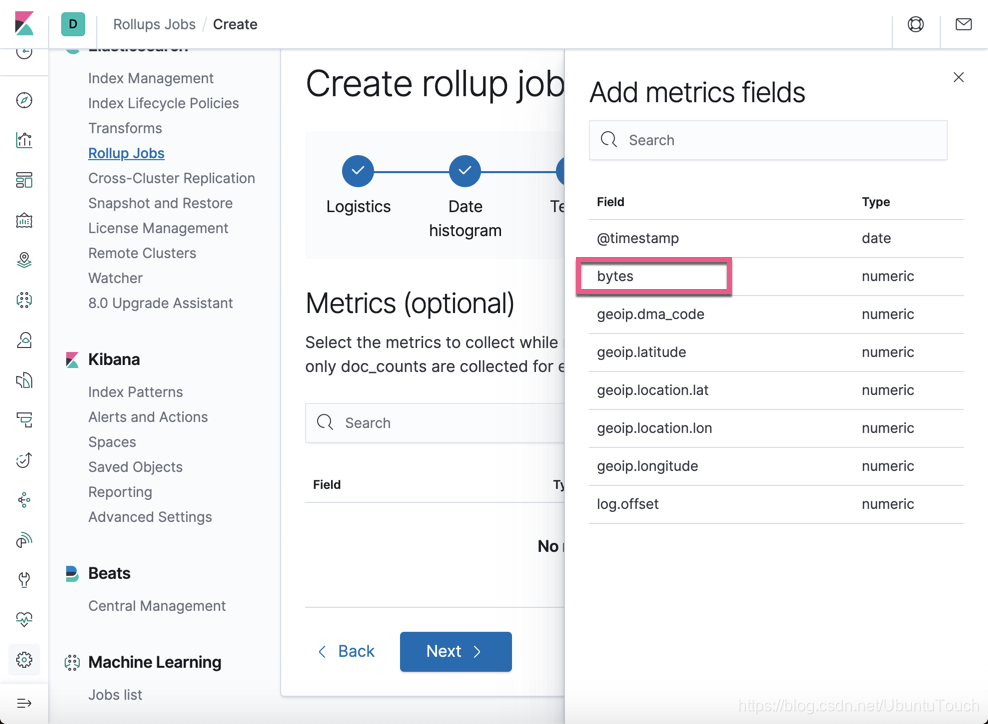Open Reporting under Kibana
The height and width of the screenshot is (724, 988).
(120, 492)
